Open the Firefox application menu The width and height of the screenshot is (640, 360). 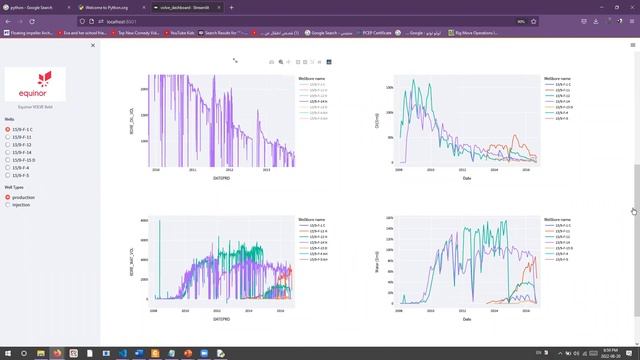point(632,21)
